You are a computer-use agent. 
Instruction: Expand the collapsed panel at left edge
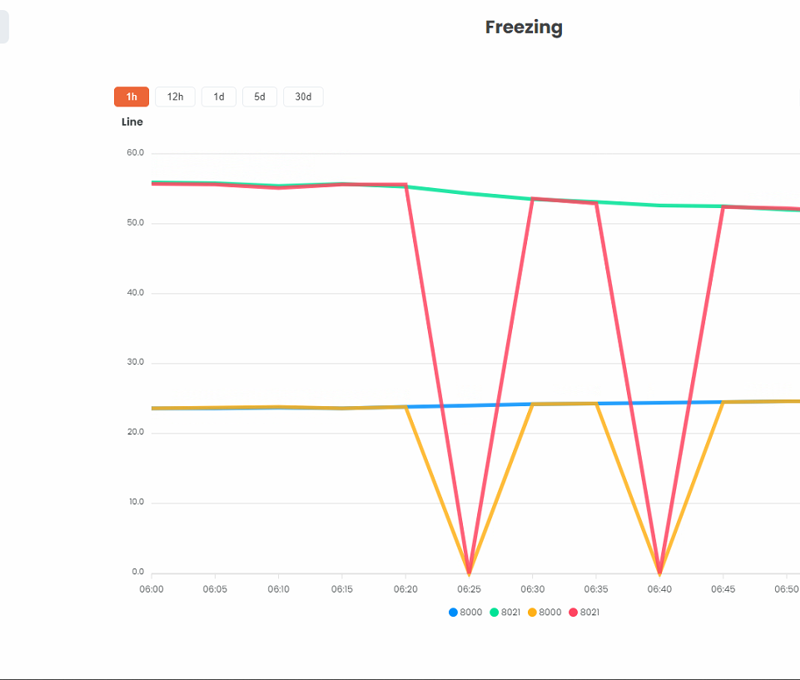[6, 27]
